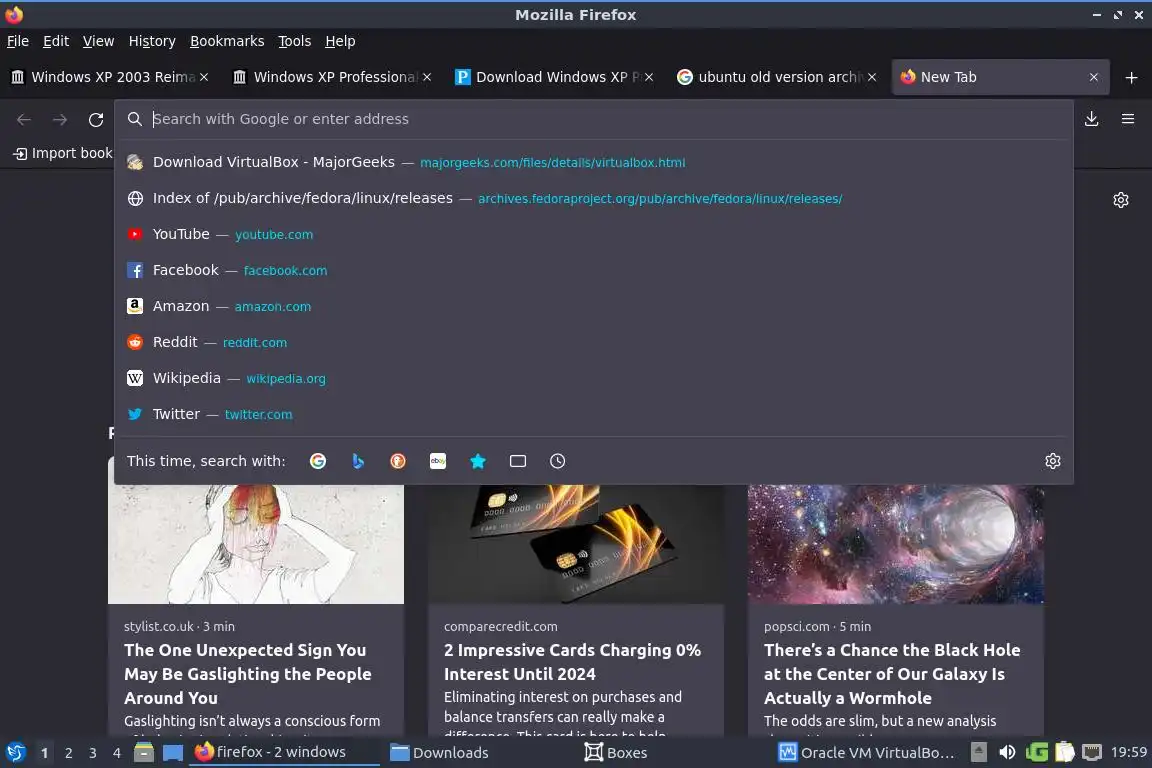Image resolution: width=1152 pixels, height=768 pixels.
Task: Open the Black Hole Wormhole headline
Action: [x=892, y=674]
